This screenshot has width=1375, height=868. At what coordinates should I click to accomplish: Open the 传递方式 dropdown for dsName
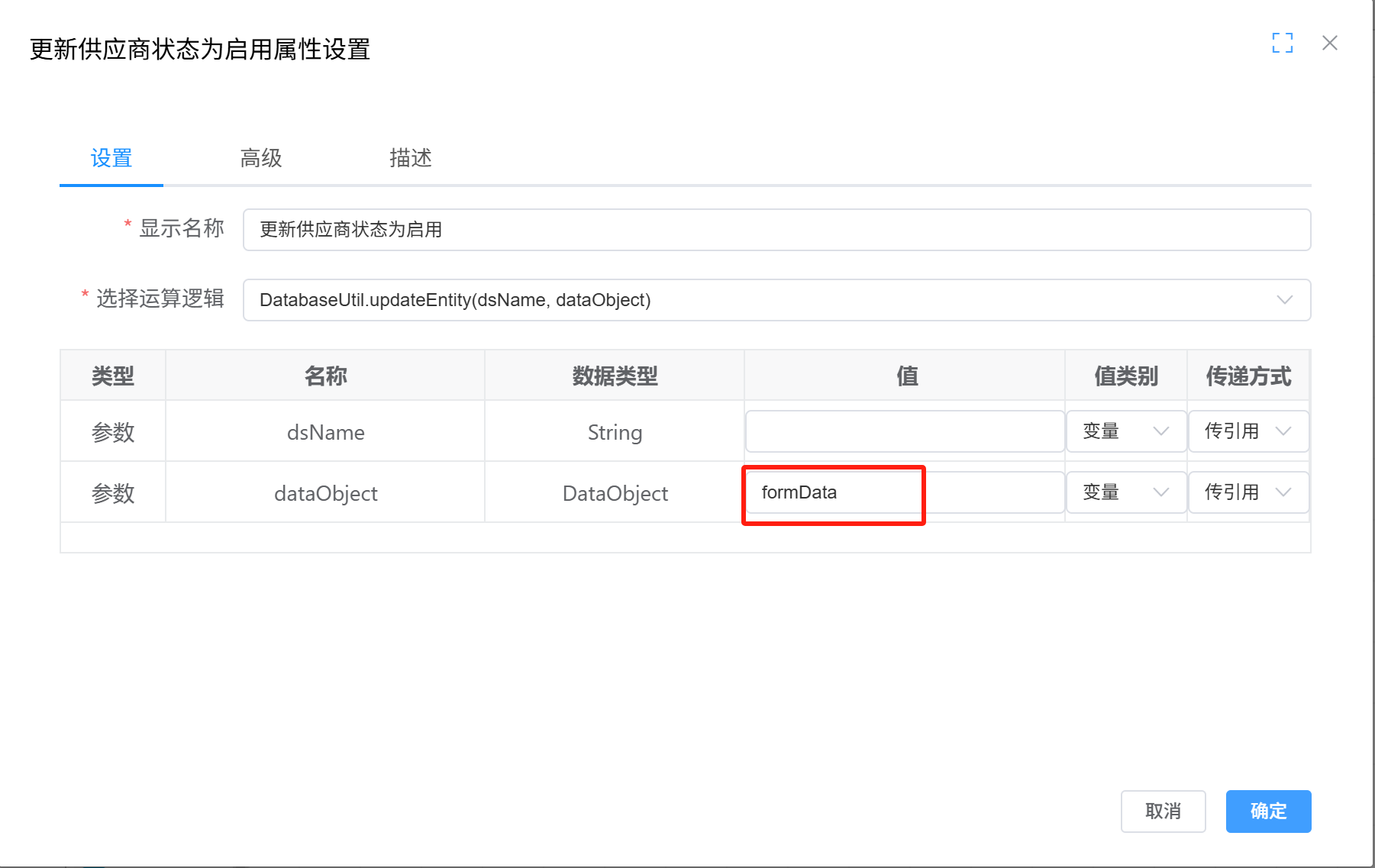point(1248,431)
